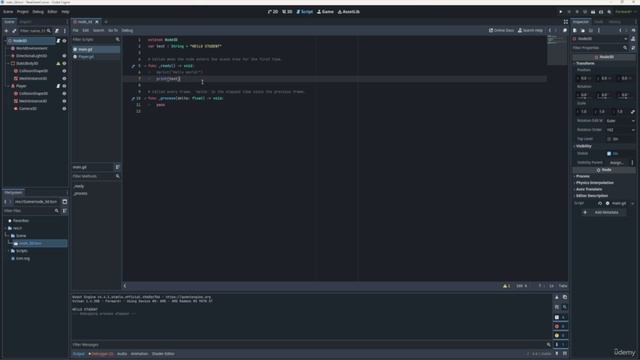Switch to the Shader Editor bottom tab

click(x=163, y=354)
